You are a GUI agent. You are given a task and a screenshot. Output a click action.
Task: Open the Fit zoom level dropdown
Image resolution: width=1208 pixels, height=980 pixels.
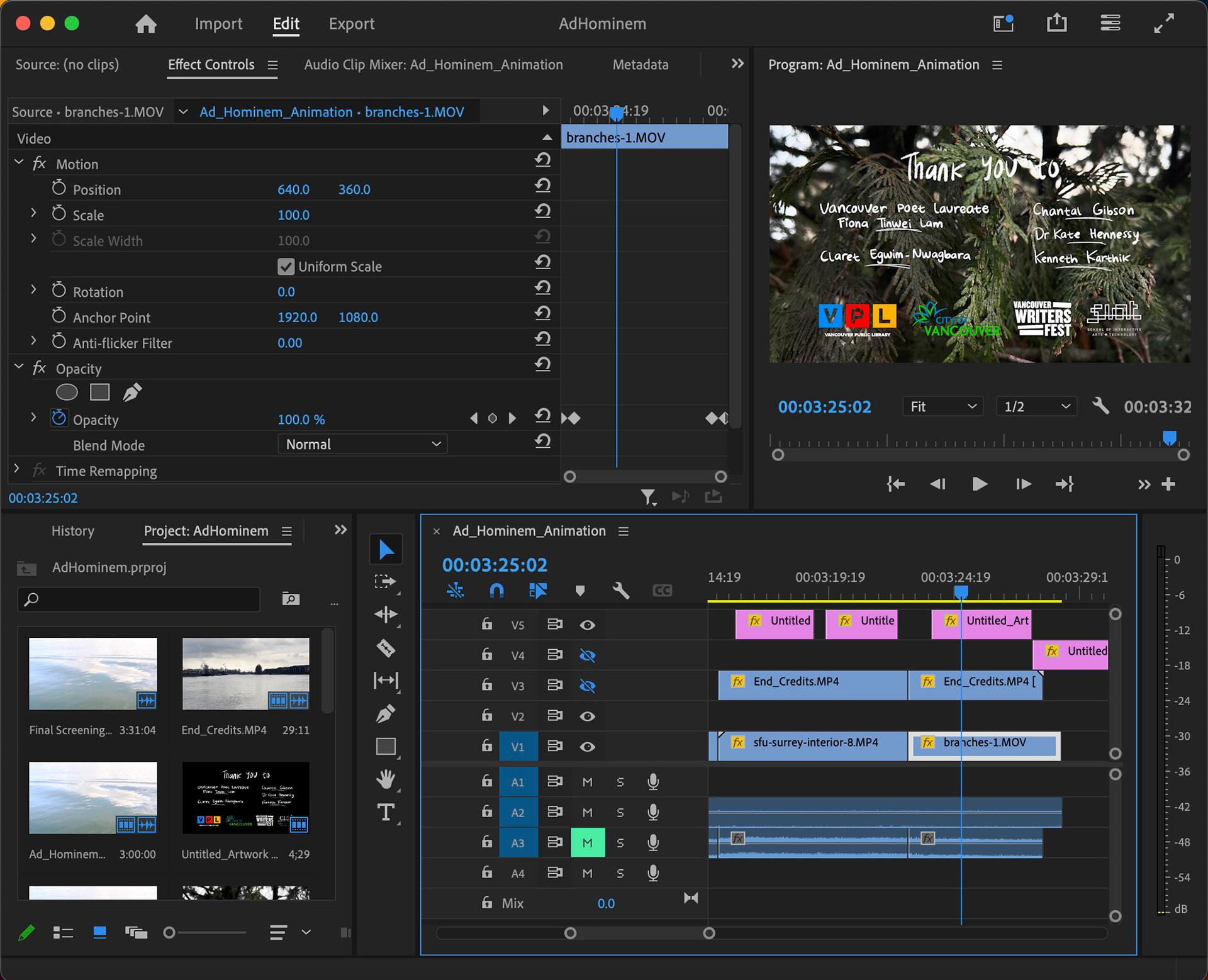tap(942, 406)
